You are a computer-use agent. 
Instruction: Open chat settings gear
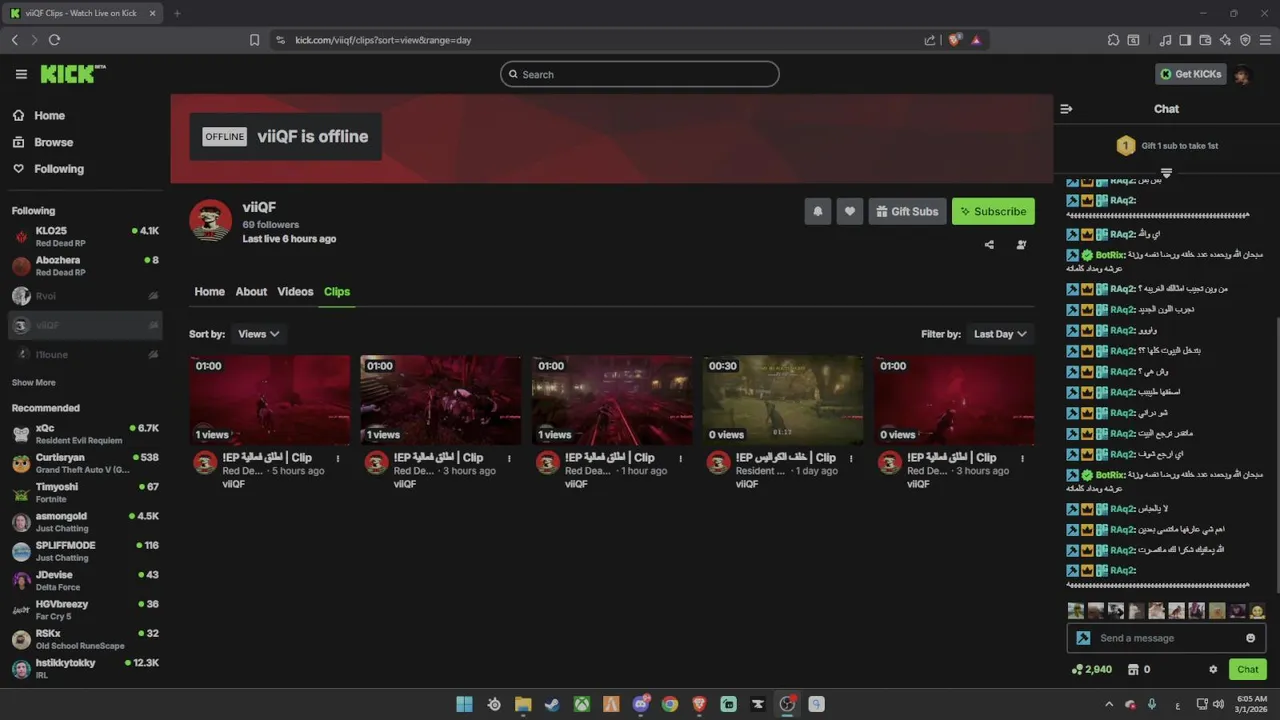pos(1213,669)
